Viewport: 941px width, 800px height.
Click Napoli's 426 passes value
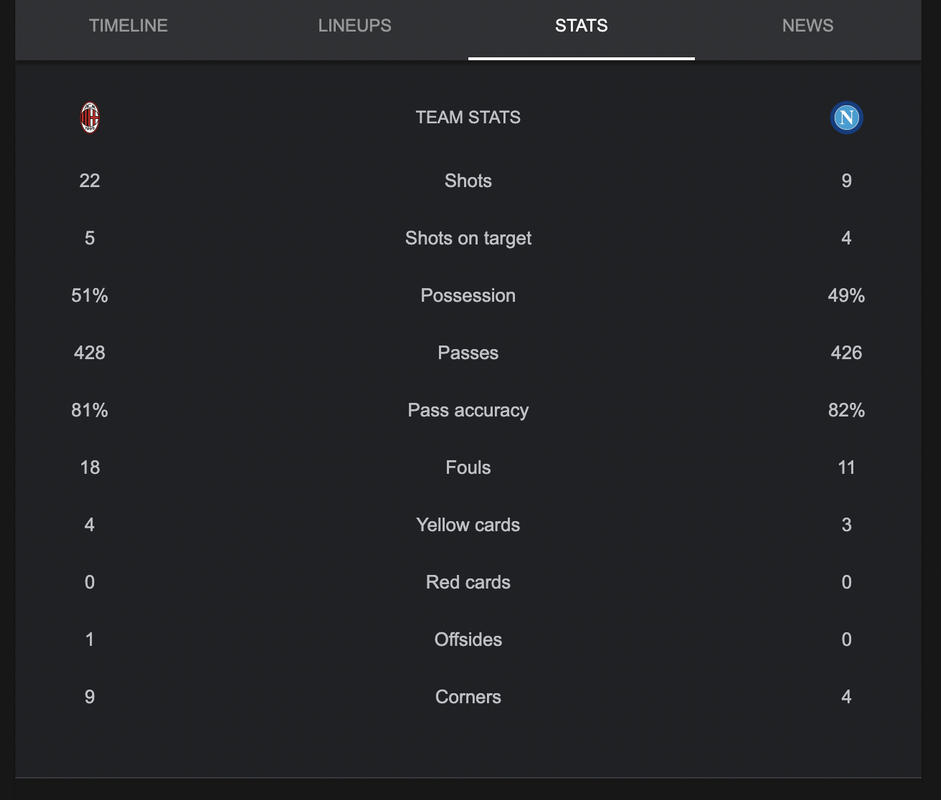(x=846, y=353)
